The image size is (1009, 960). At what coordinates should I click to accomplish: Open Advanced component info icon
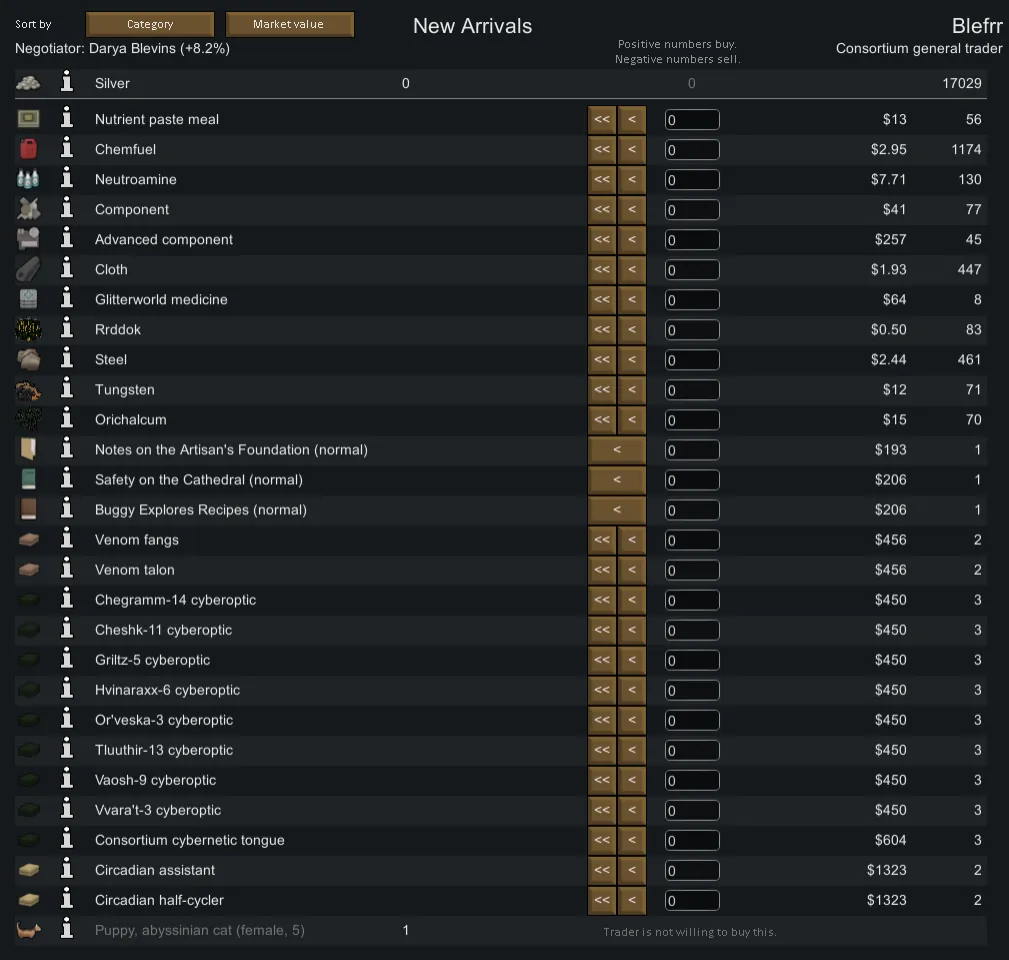tap(67, 239)
